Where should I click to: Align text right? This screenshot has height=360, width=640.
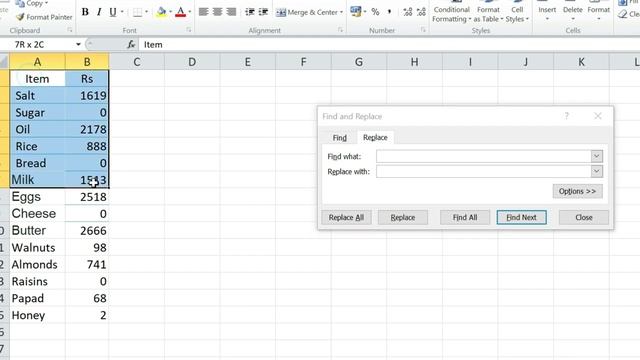pos(231,12)
